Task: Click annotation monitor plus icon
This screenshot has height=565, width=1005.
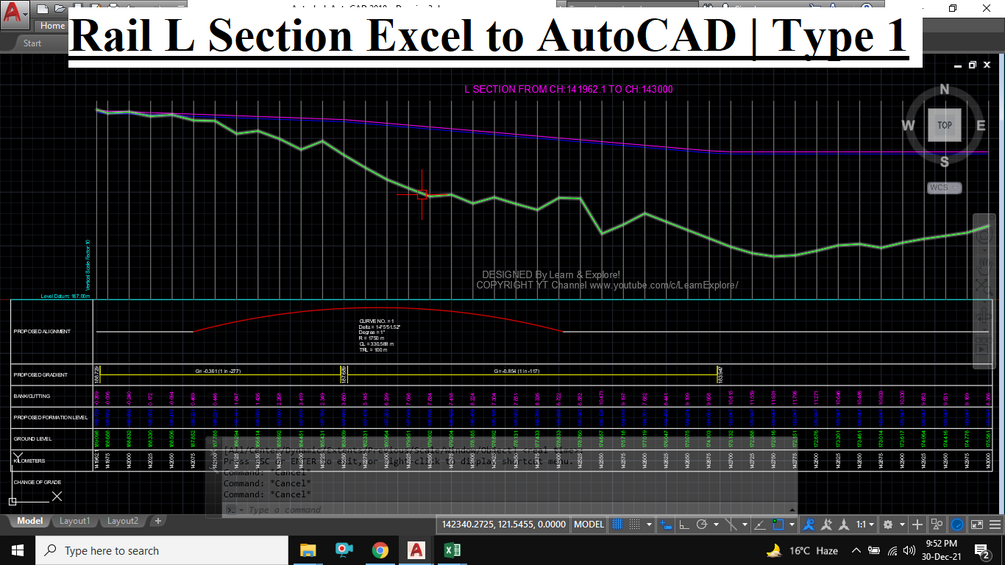Action: [917, 524]
